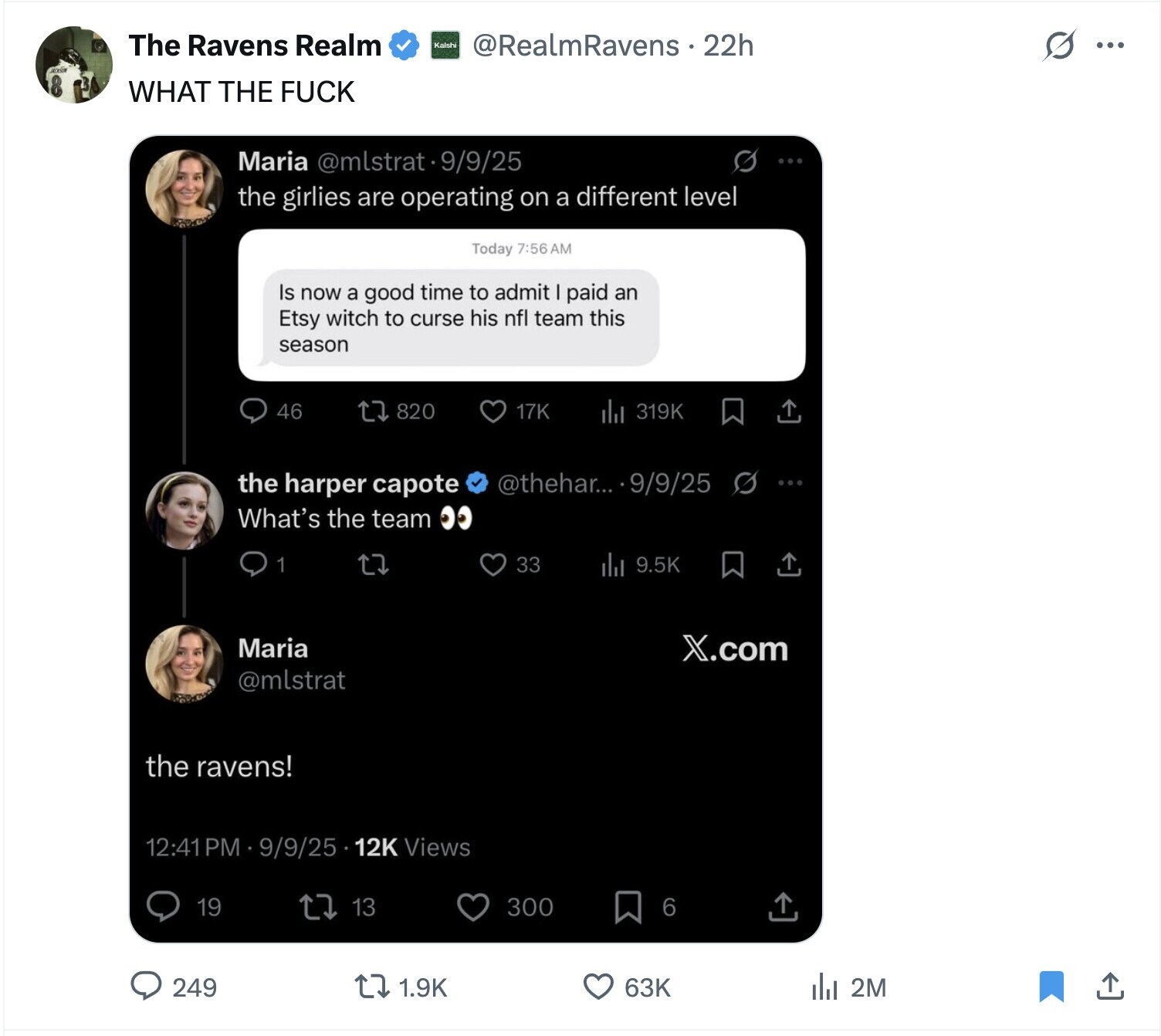Screen dimensions: 1161x1036
Task: Open the three-dot more options menu
Action: (1110, 46)
